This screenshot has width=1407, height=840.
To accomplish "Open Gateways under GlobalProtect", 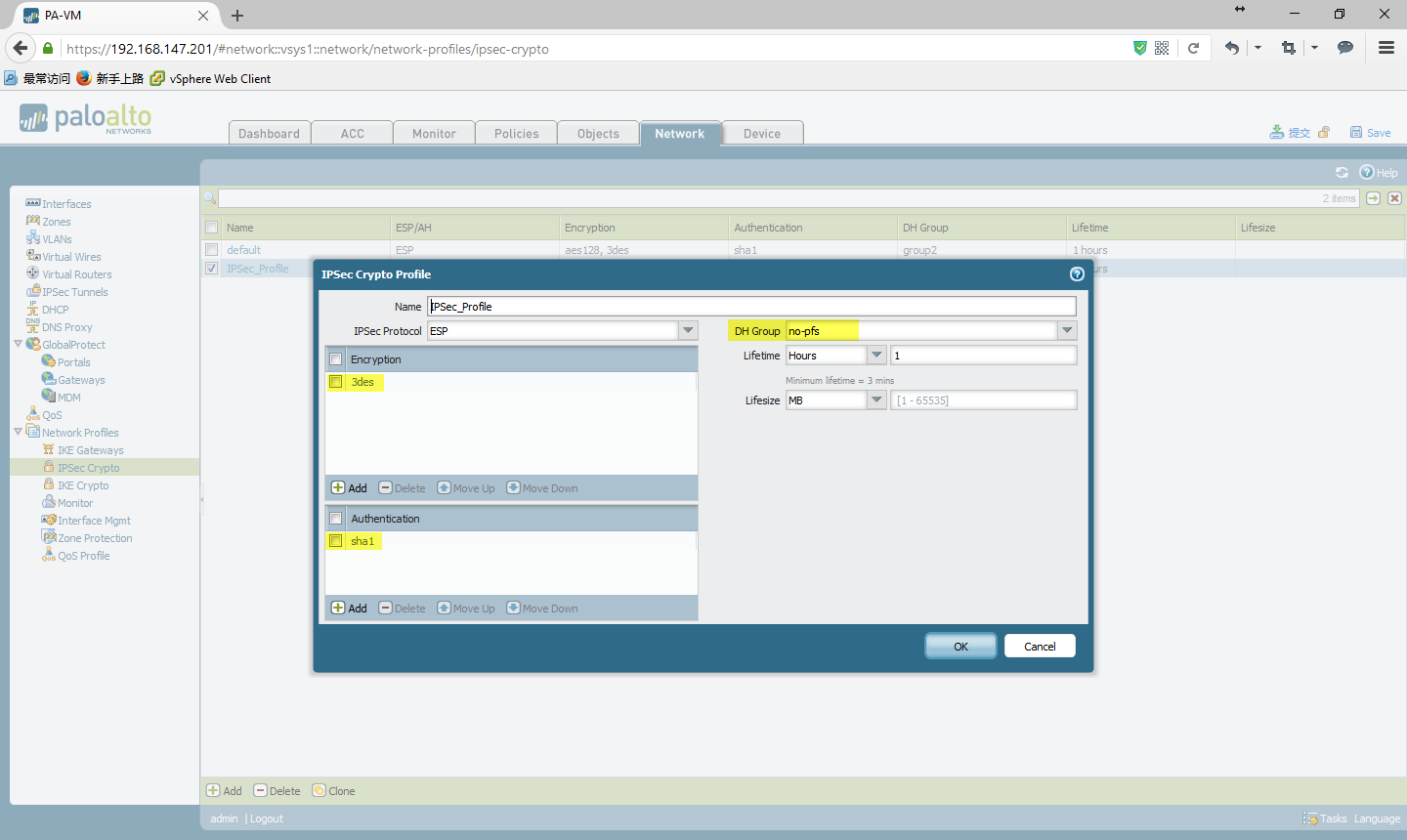I will click(x=81, y=380).
